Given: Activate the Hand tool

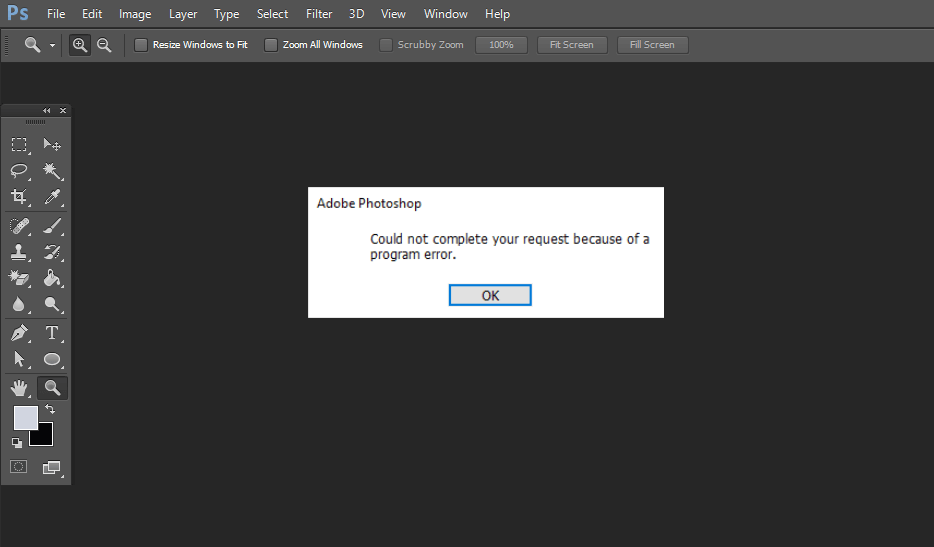Looking at the screenshot, I should click(x=19, y=388).
